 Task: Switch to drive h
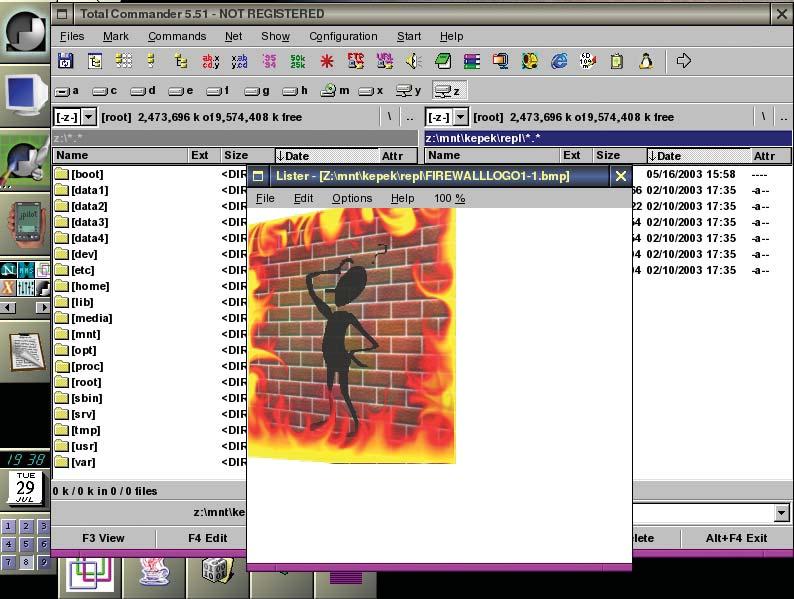(295, 91)
